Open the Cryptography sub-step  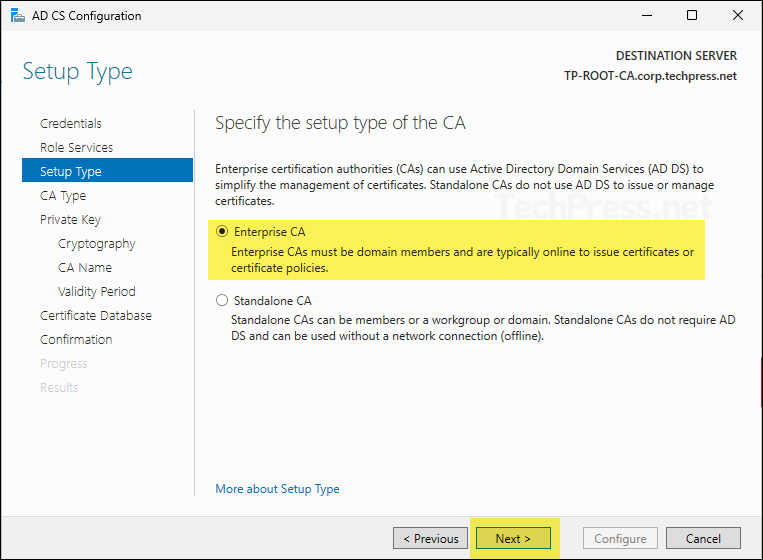96,243
